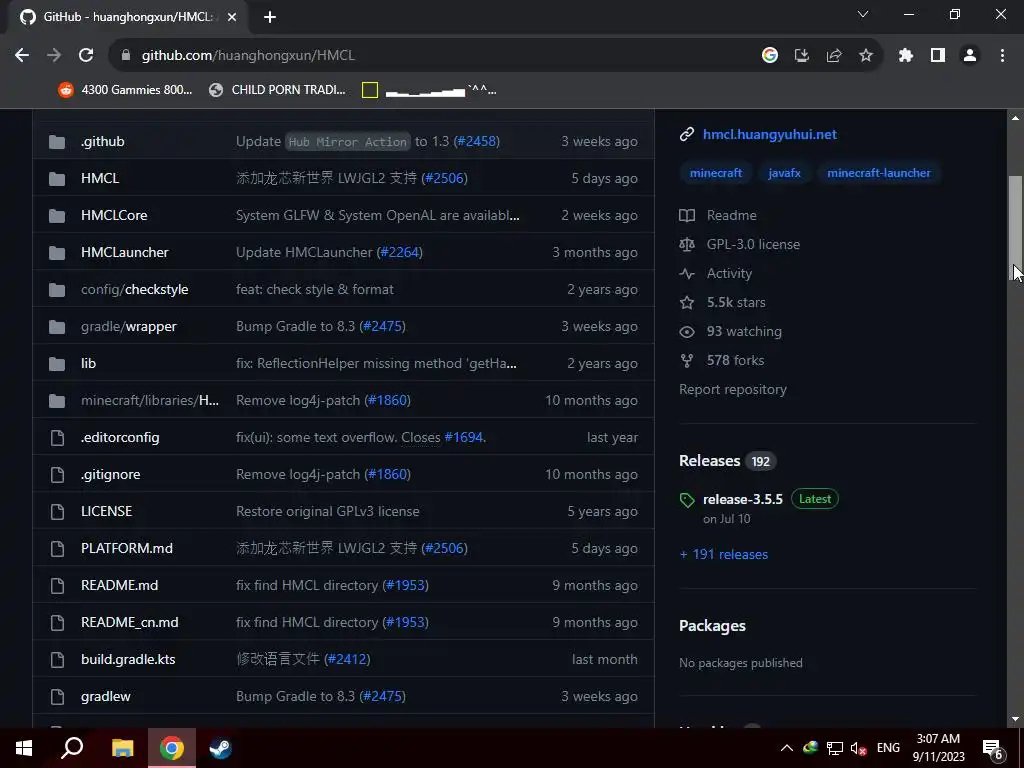Click the file icon beside LICENSE

57,511
